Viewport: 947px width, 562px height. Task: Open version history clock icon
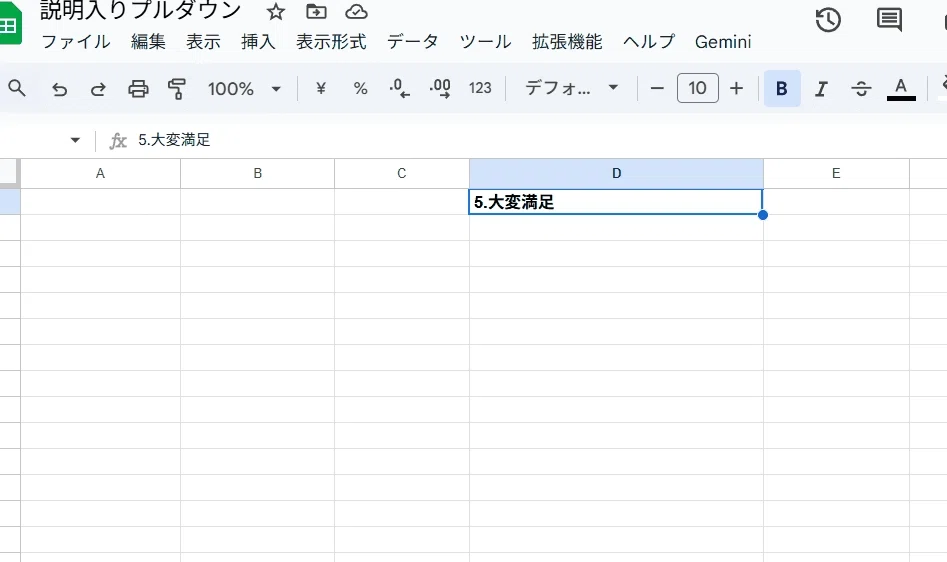828,20
